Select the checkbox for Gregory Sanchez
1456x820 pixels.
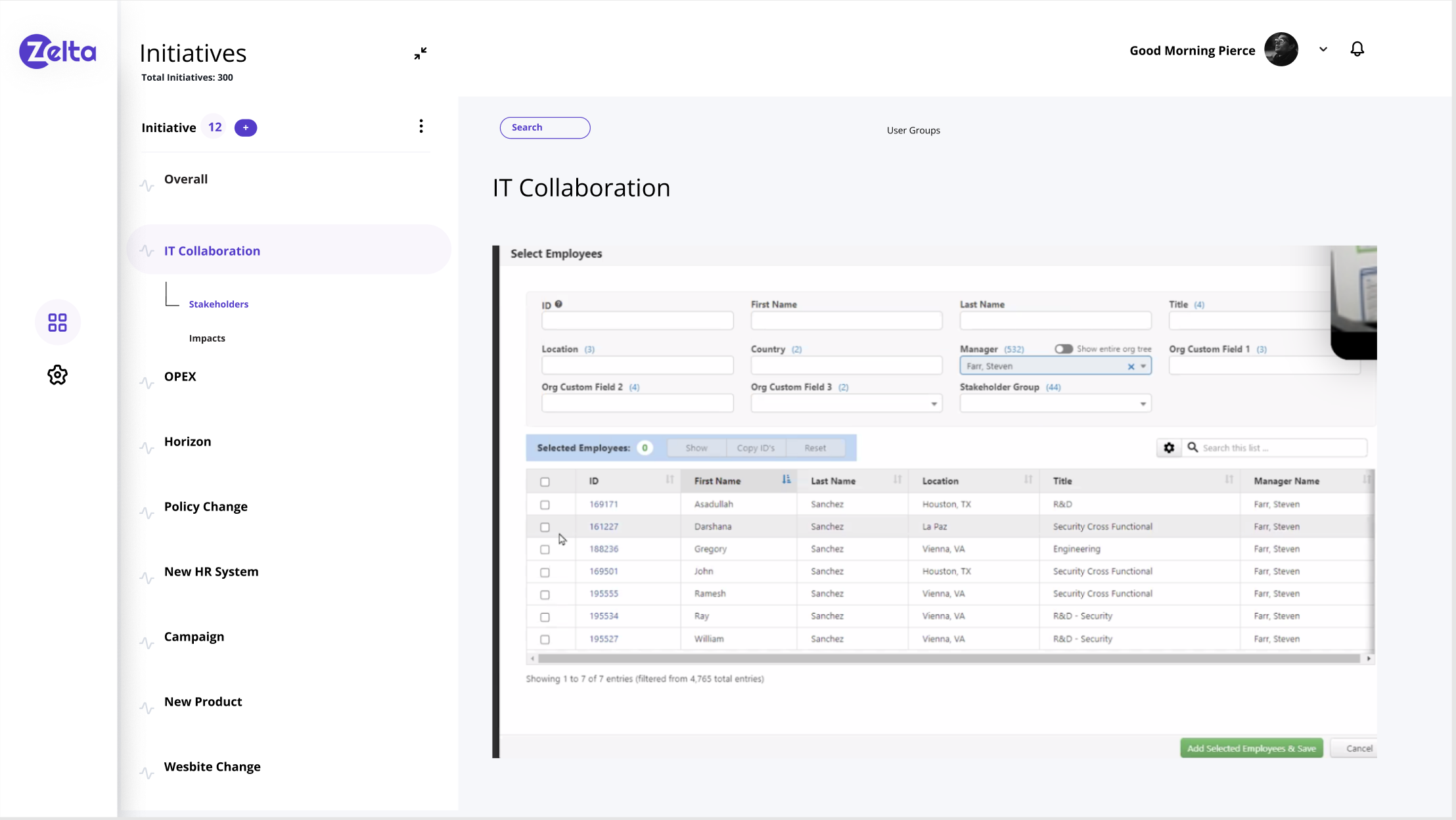point(545,549)
